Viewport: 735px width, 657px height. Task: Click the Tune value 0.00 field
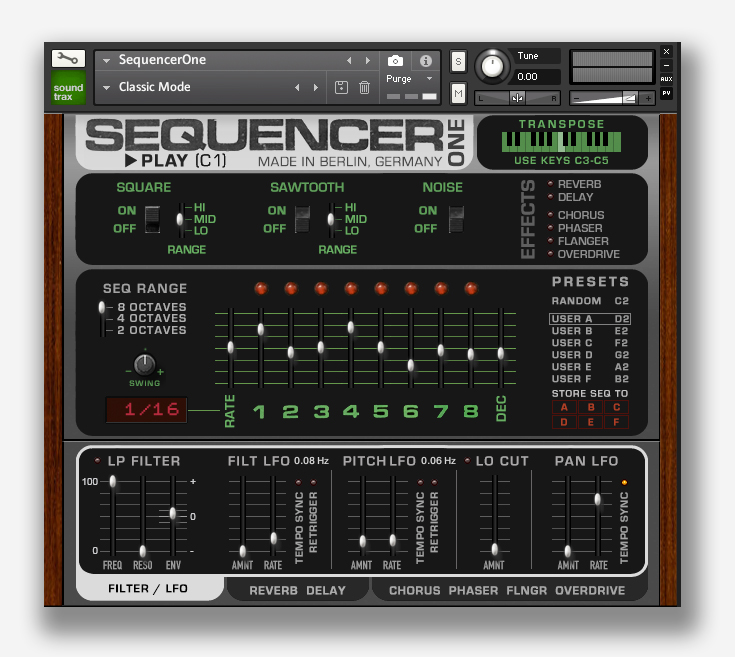(x=537, y=77)
